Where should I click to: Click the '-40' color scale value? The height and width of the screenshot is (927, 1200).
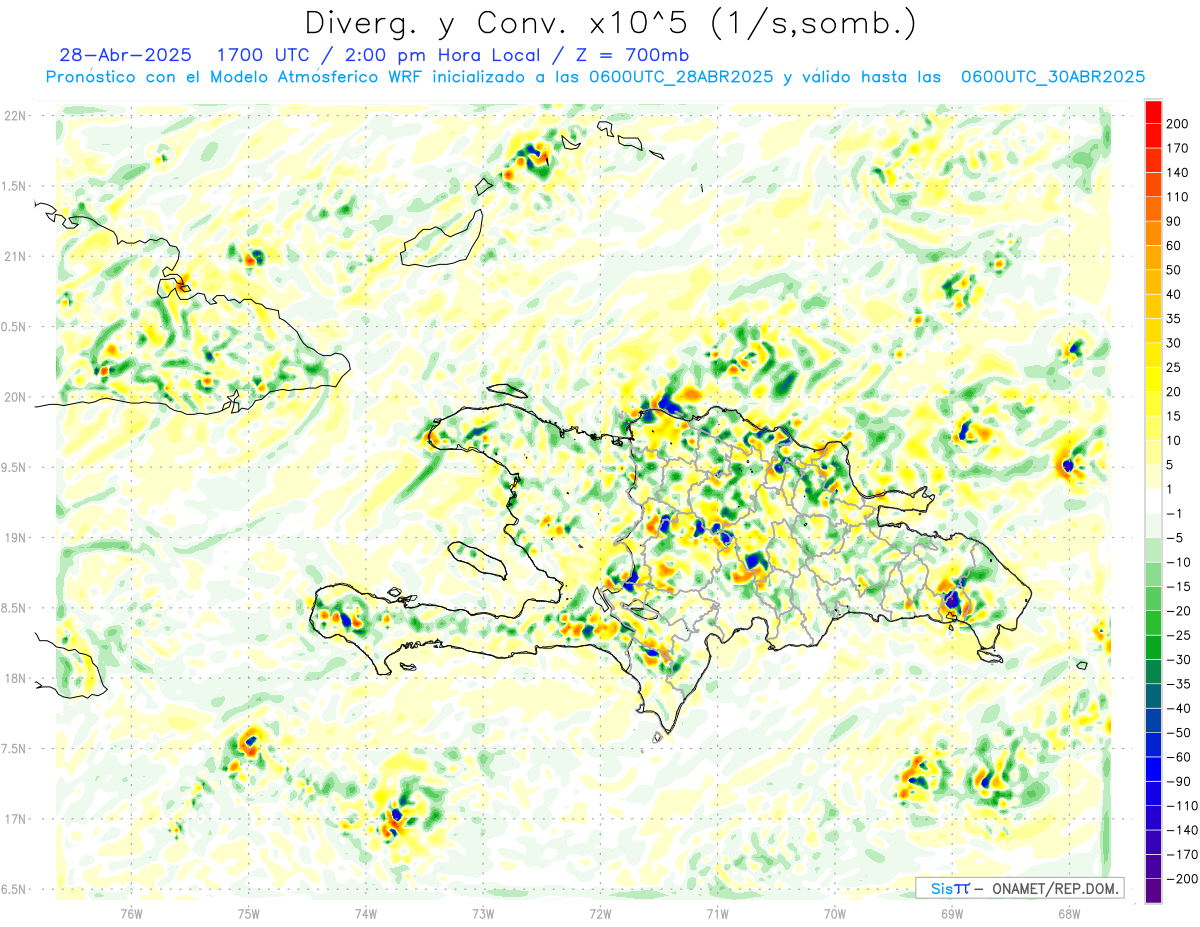[1179, 708]
